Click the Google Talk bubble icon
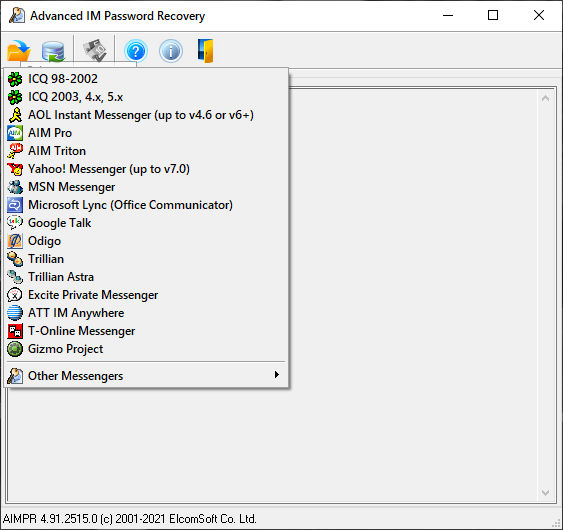Viewport: 563px width, 530px height. click(x=15, y=223)
